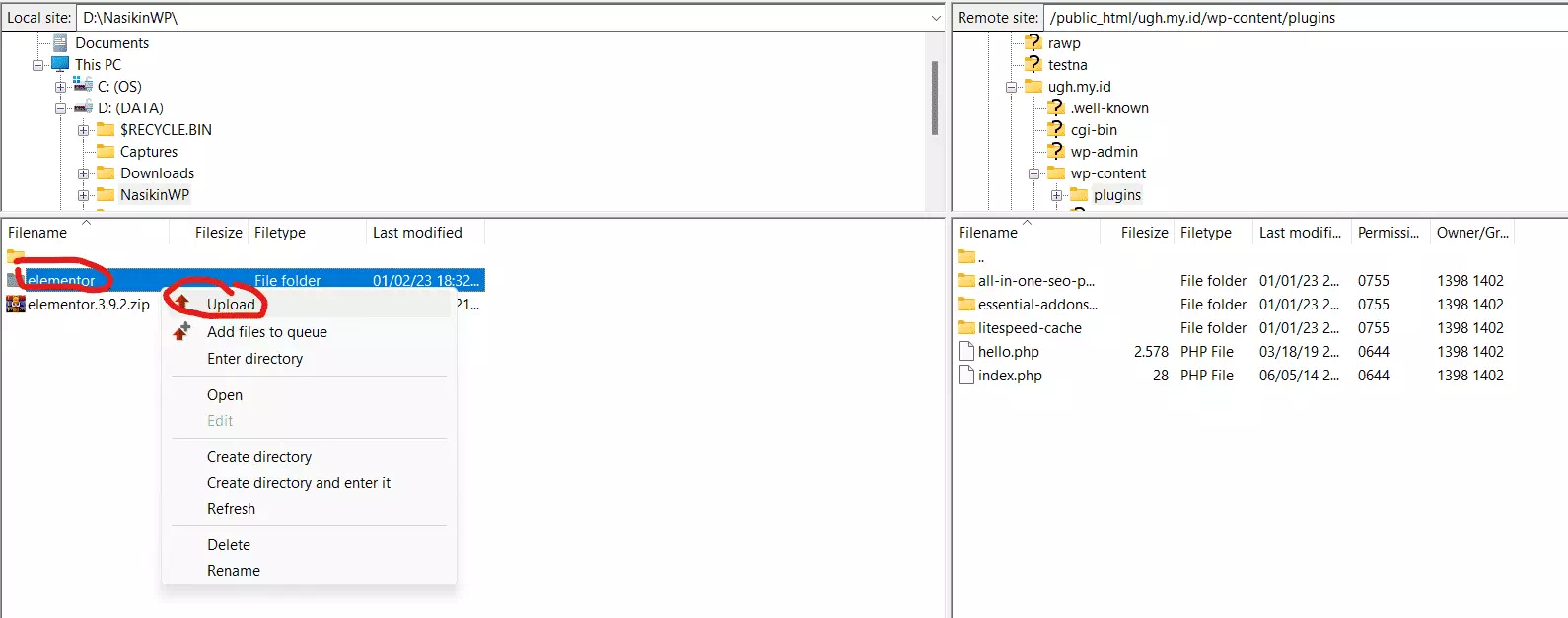Click the elementor.3.9.2.zip archive icon

(16, 304)
